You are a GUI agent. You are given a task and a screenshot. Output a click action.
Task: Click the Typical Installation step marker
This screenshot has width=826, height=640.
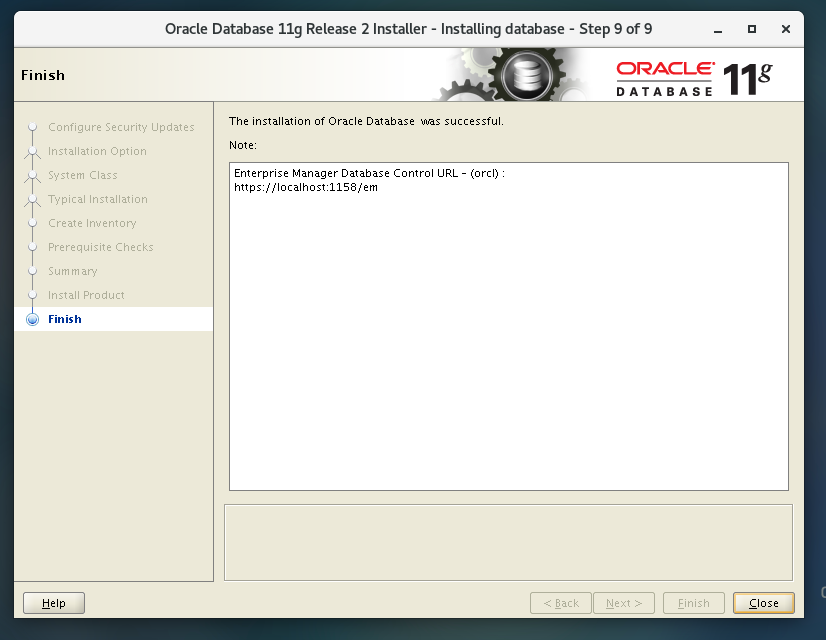[x=33, y=199]
